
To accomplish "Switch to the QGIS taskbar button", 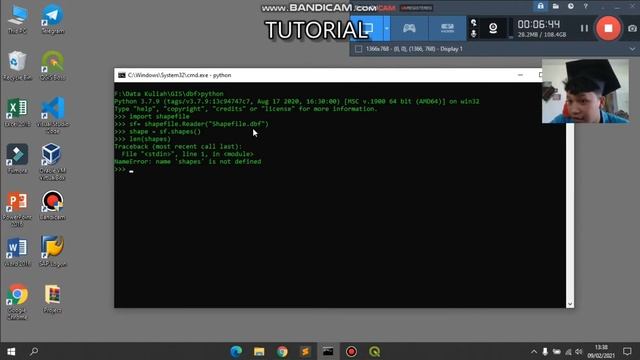I will coord(375,351).
